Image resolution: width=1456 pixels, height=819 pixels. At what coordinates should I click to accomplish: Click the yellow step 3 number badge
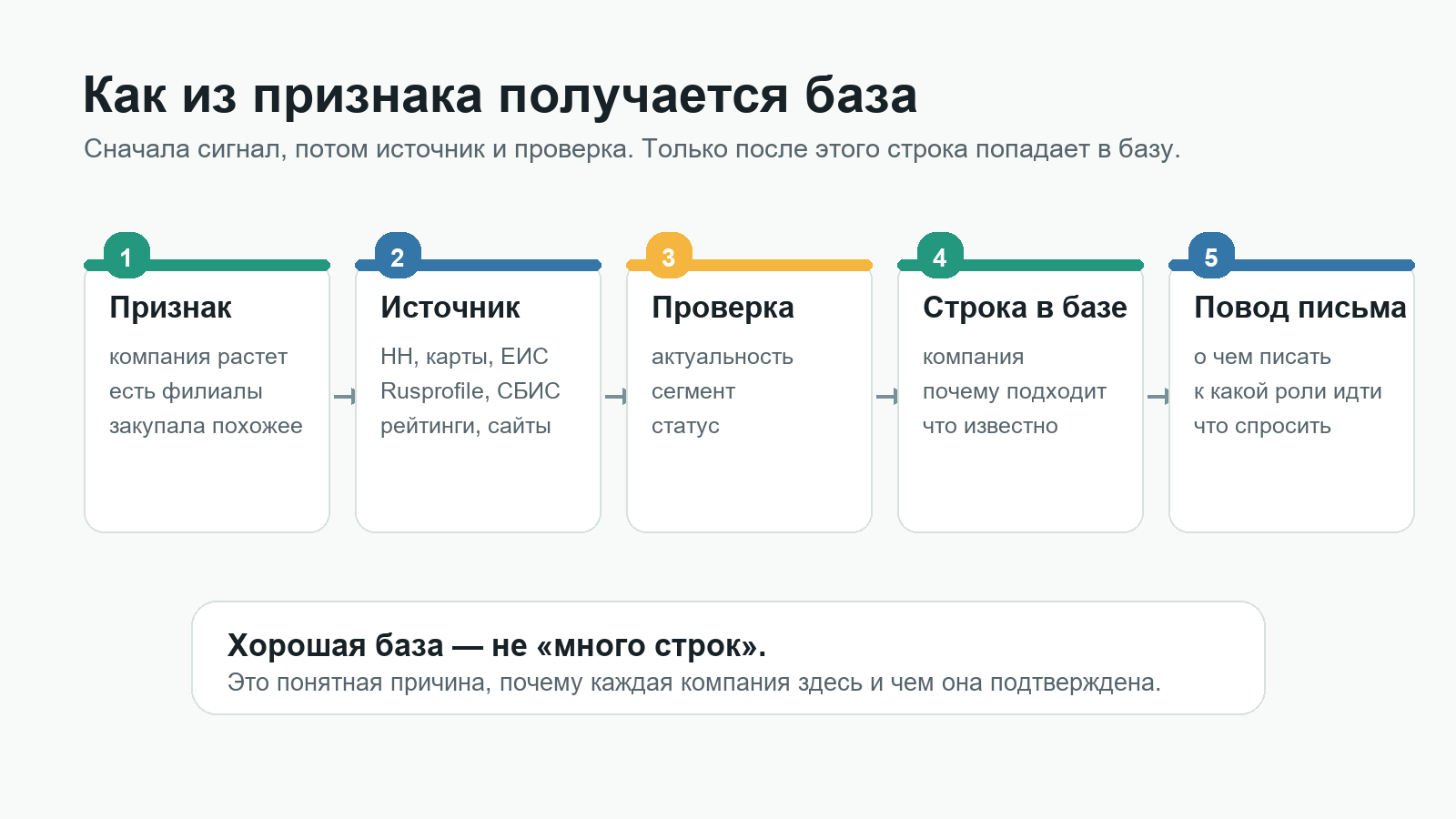coord(669,256)
